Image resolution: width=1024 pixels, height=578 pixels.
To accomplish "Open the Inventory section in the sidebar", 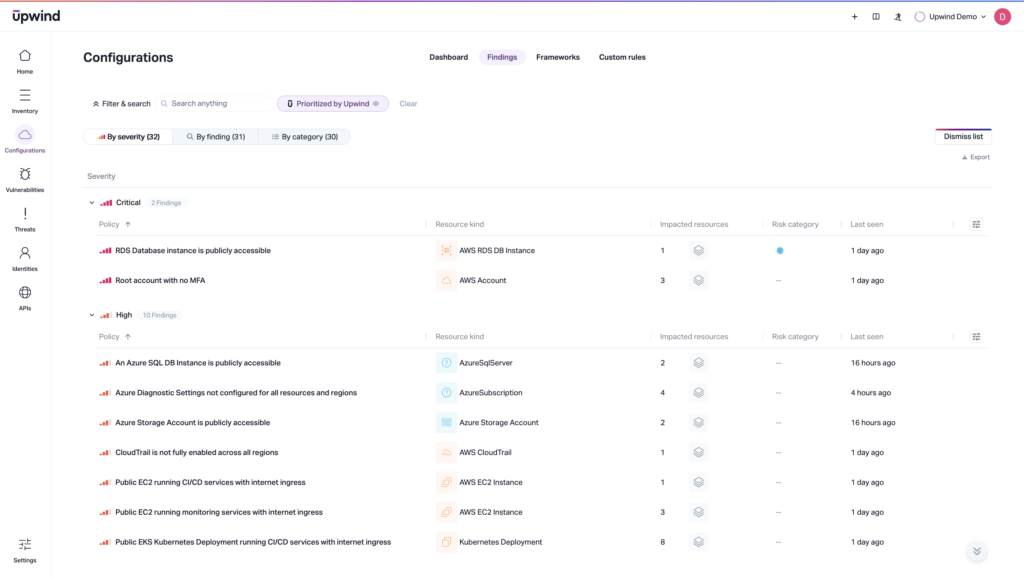I will (25, 100).
